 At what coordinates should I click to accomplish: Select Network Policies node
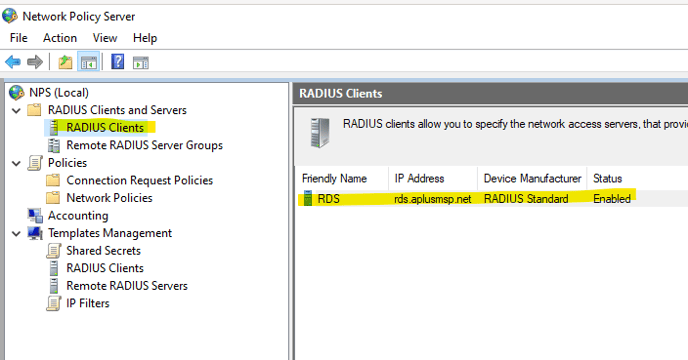click(x=109, y=198)
